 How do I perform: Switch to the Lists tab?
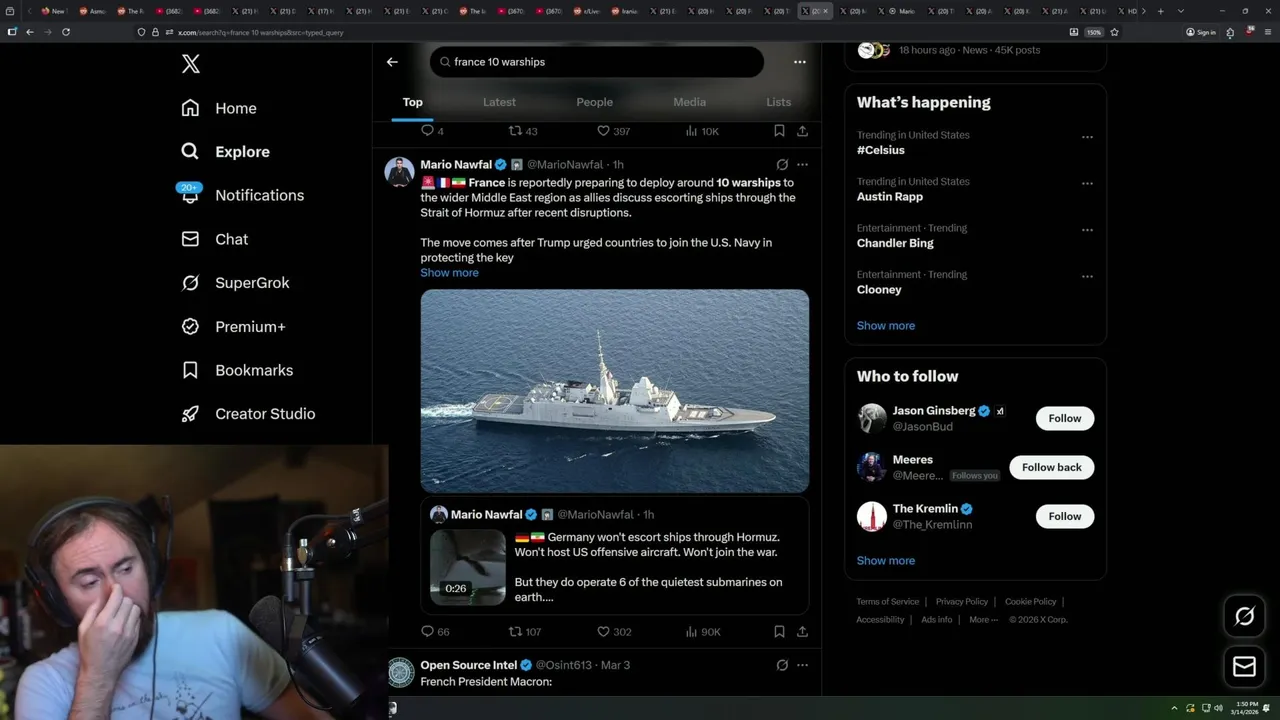[778, 102]
